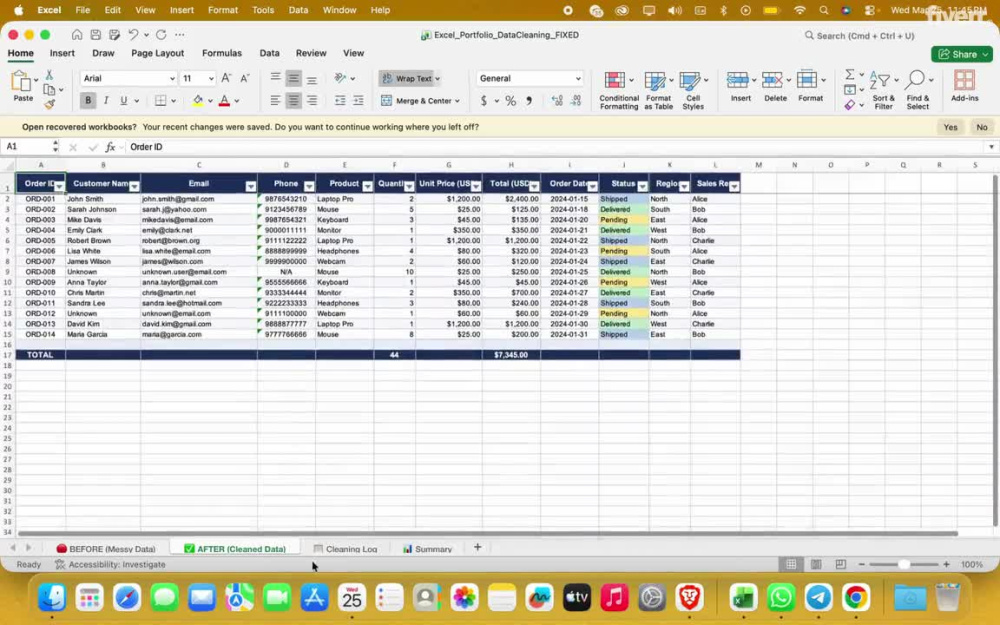Expand the formula bar chevron

(x=991, y=147)
